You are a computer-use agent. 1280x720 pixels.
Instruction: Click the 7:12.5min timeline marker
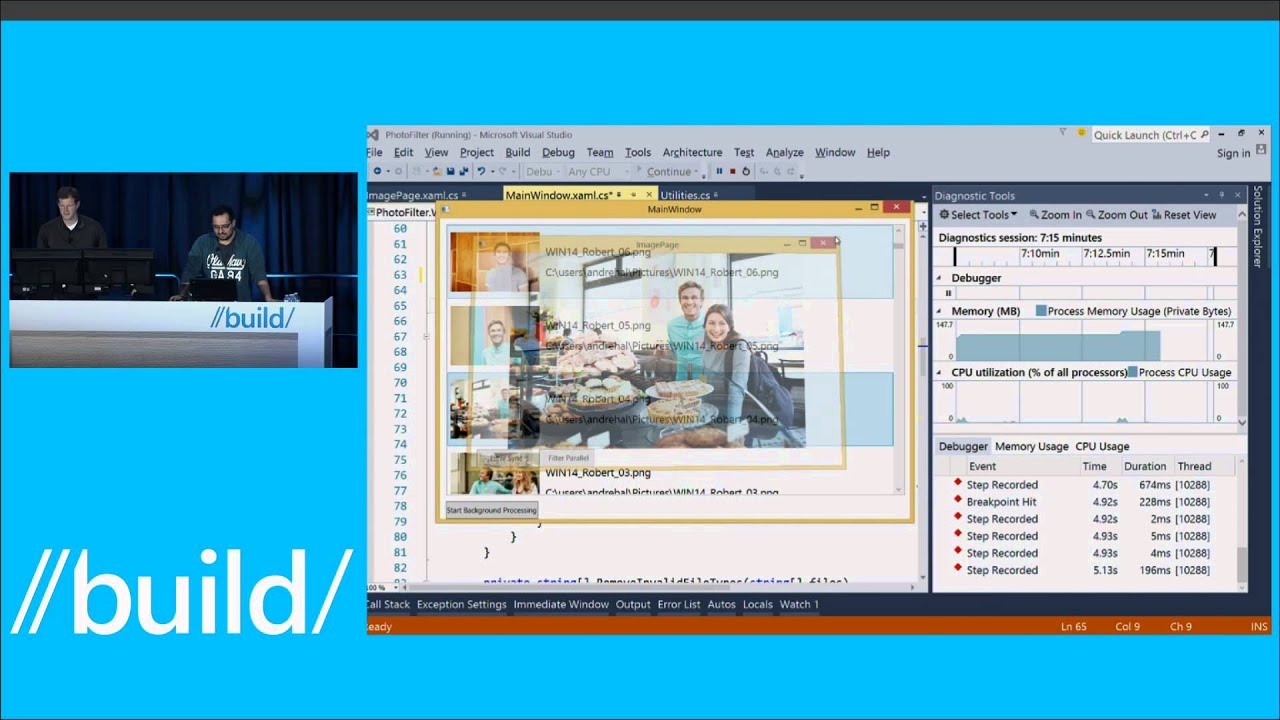[x=1109, y=254]
